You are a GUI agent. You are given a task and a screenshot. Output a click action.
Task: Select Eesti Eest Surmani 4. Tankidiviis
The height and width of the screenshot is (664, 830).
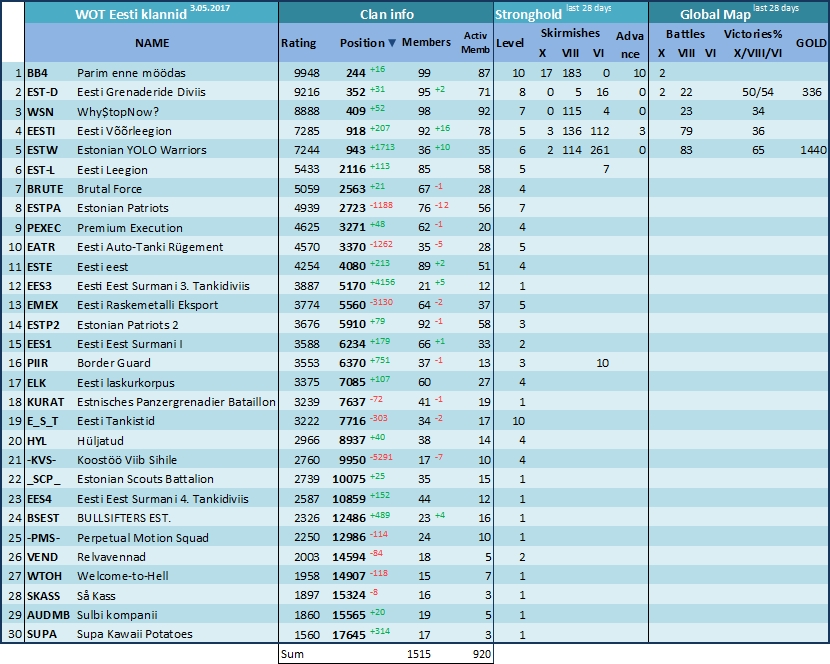163,499
